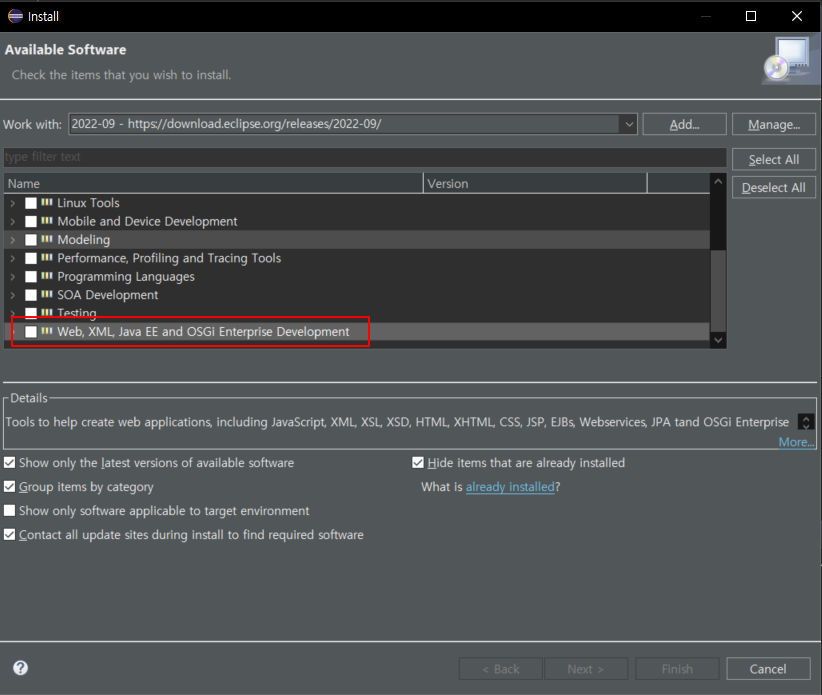Click the Name column header

point(213,183)
